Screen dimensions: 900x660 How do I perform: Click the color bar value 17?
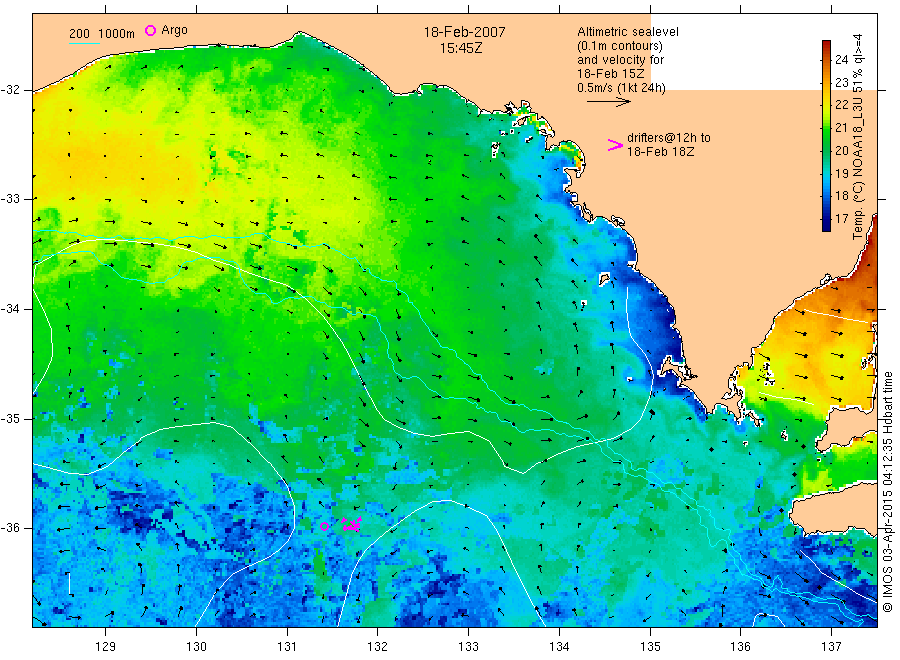[x=841, y=219]
